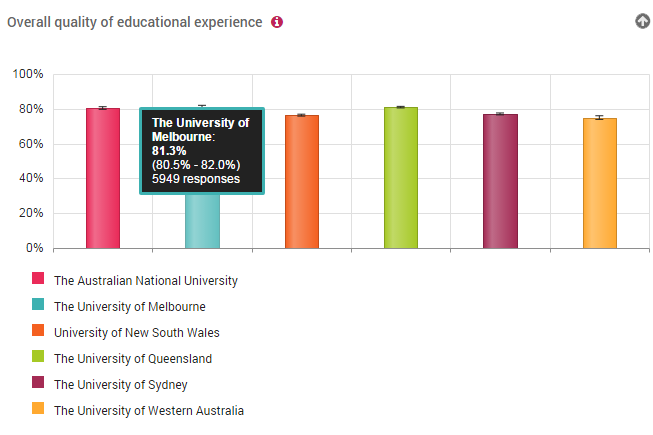The image size is (653, 435).
Task: Select the teal Melbourne bar below tooltip
Action: [x=202, y=221]
